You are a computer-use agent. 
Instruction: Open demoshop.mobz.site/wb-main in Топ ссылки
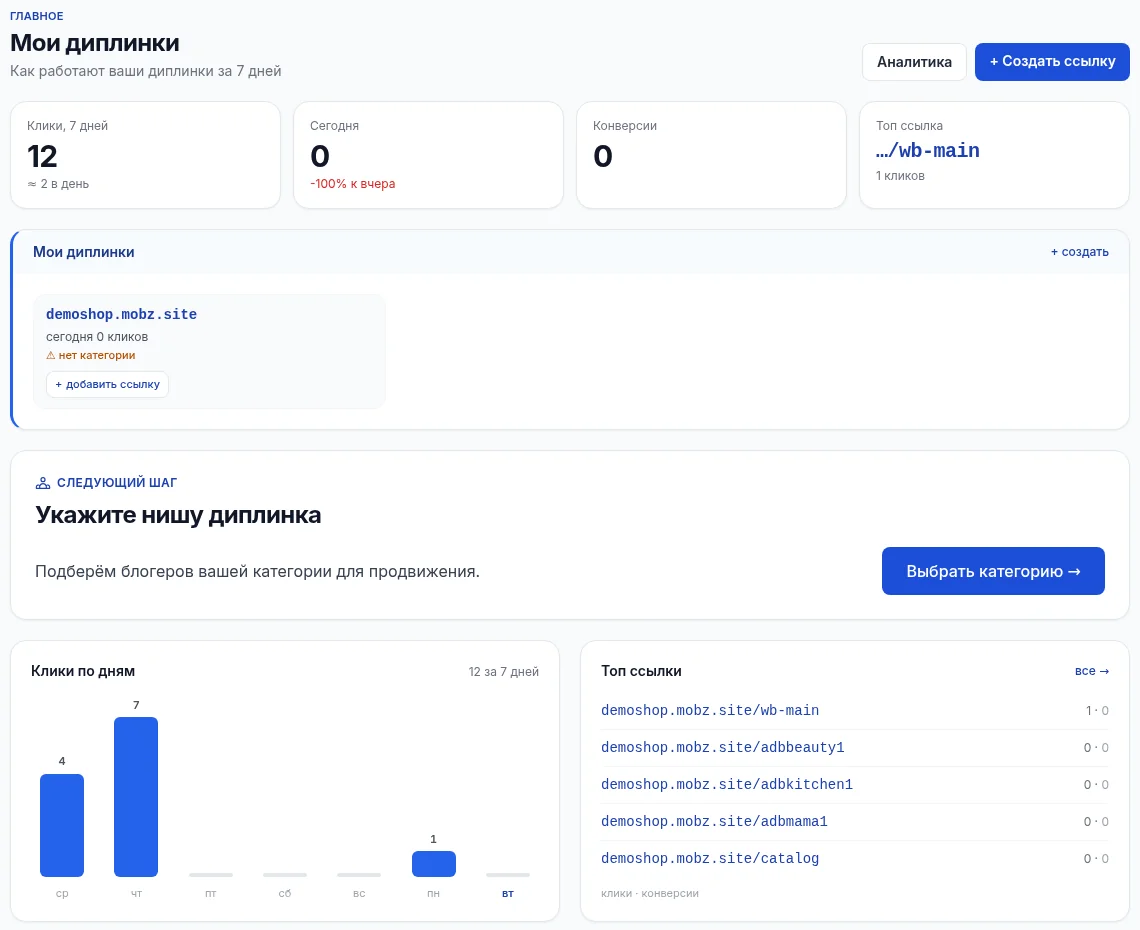(x=710, y=710)
